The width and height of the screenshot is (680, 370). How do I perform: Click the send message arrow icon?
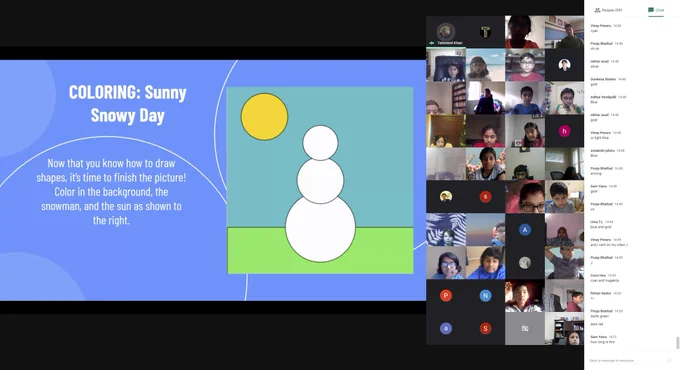(x=670, y=360)
